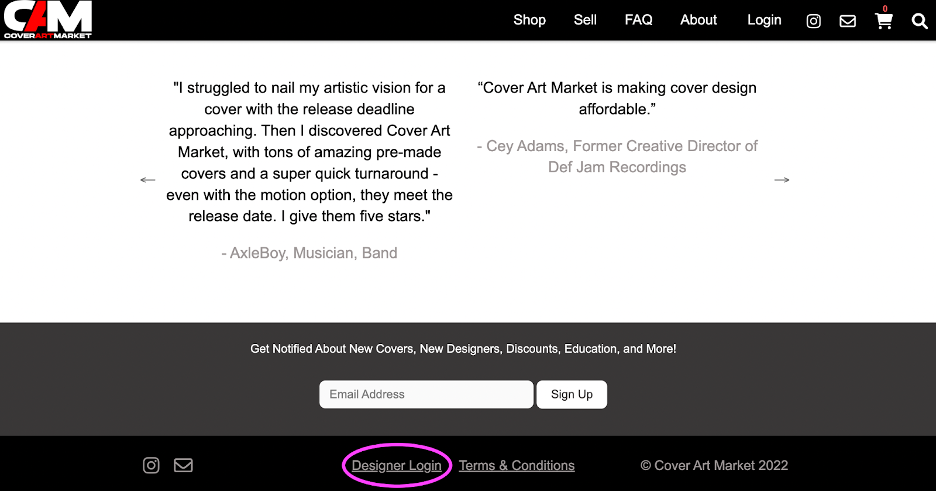
Task: Open footer Instagram icon
Action: pos(151,465)
